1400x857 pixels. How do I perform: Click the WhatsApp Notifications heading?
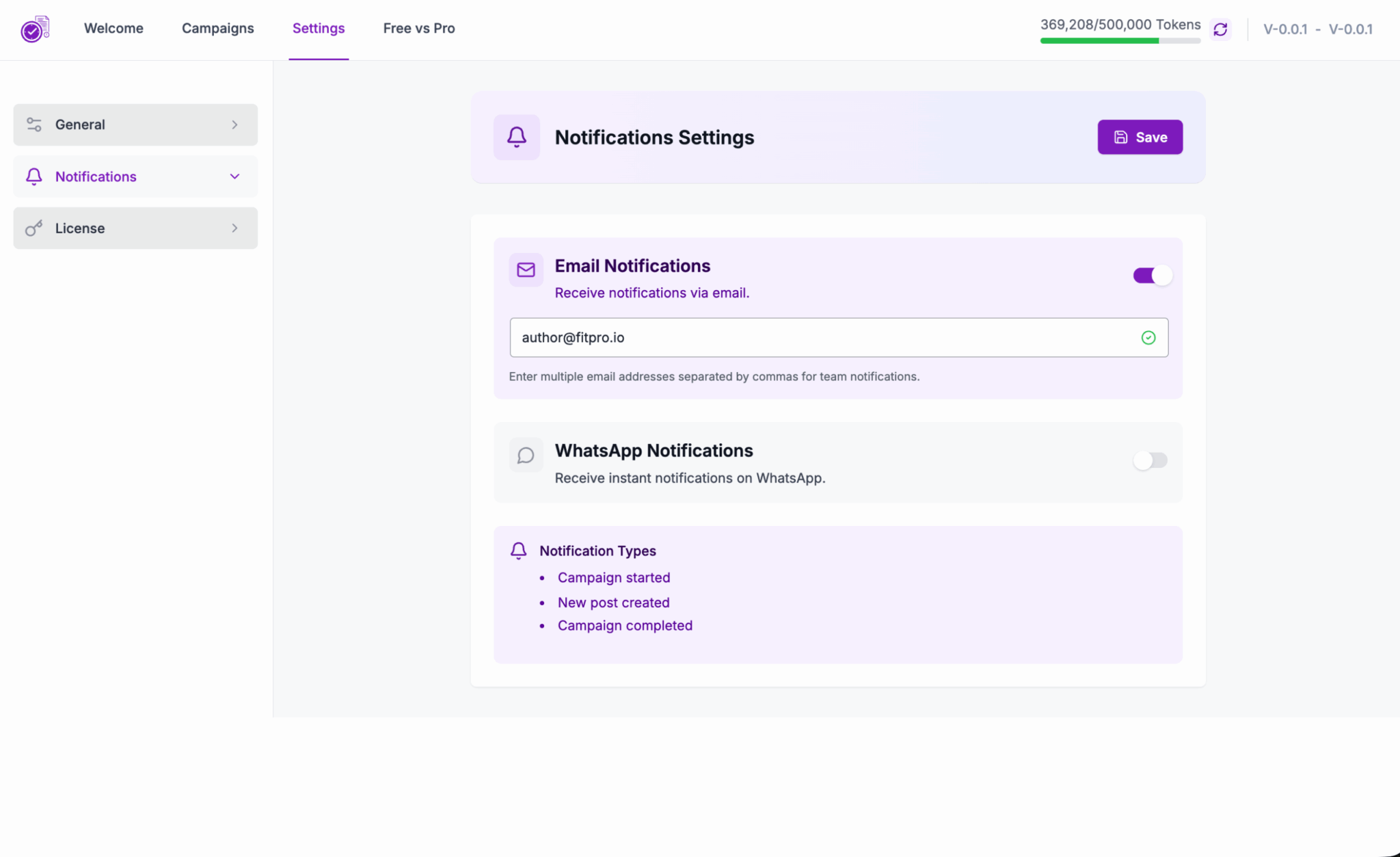(x=654, y=451)
